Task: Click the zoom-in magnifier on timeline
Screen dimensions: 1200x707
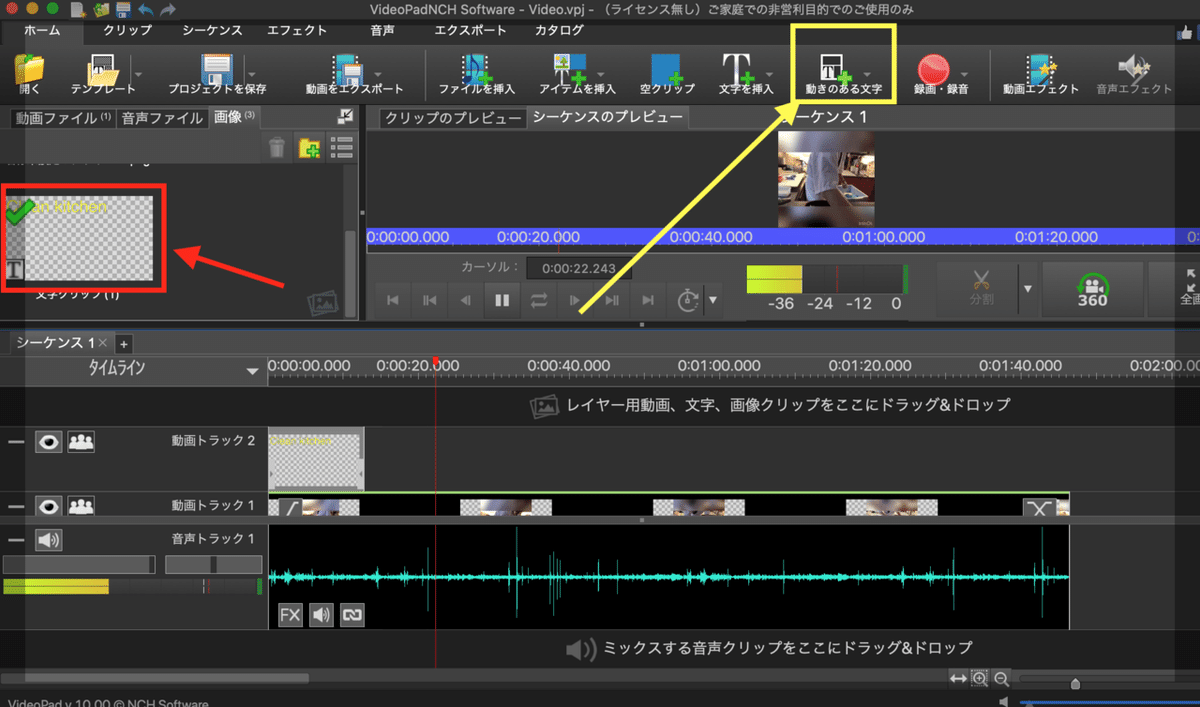Action: (x=980, y=678)
